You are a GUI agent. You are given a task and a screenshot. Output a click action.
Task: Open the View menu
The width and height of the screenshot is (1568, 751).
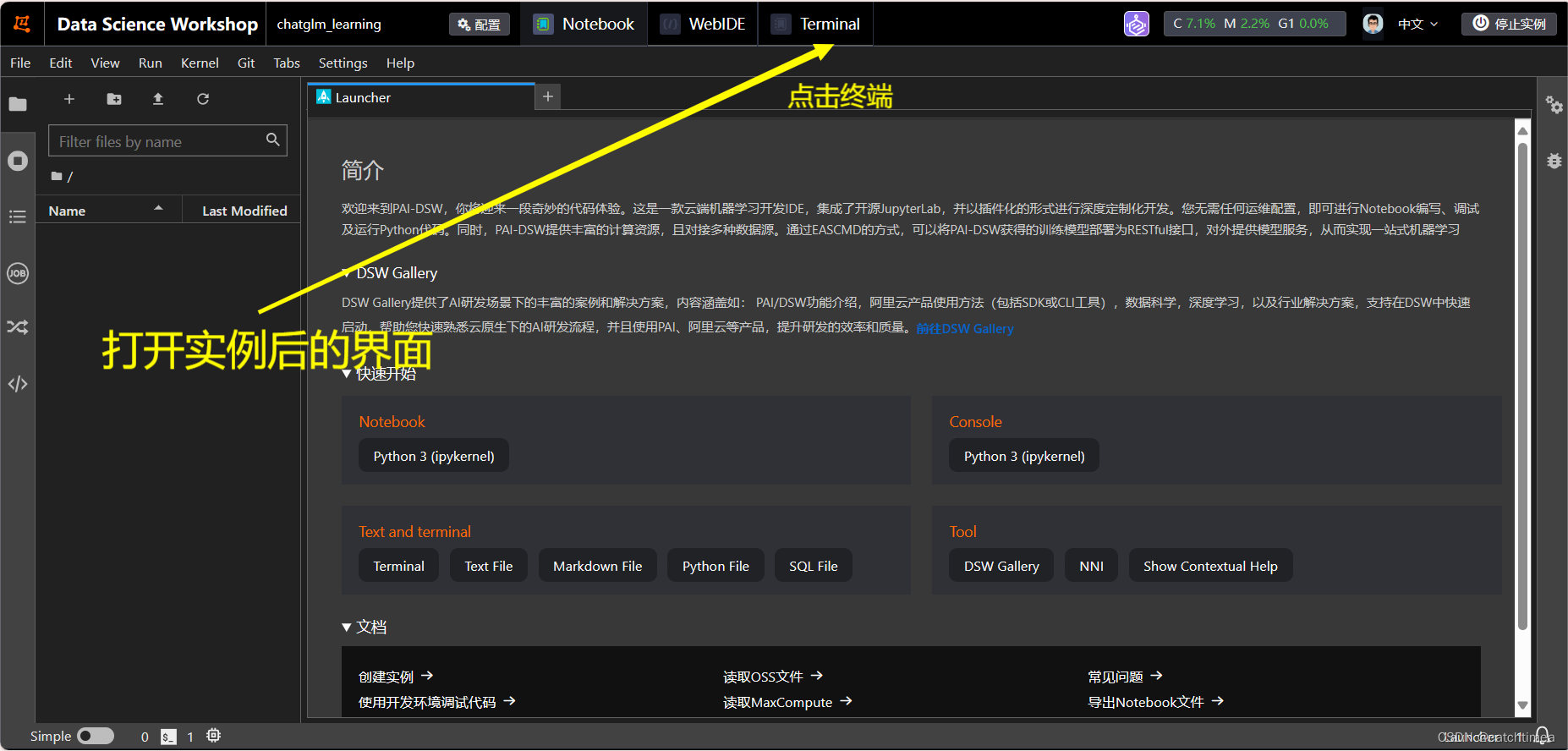105,63
